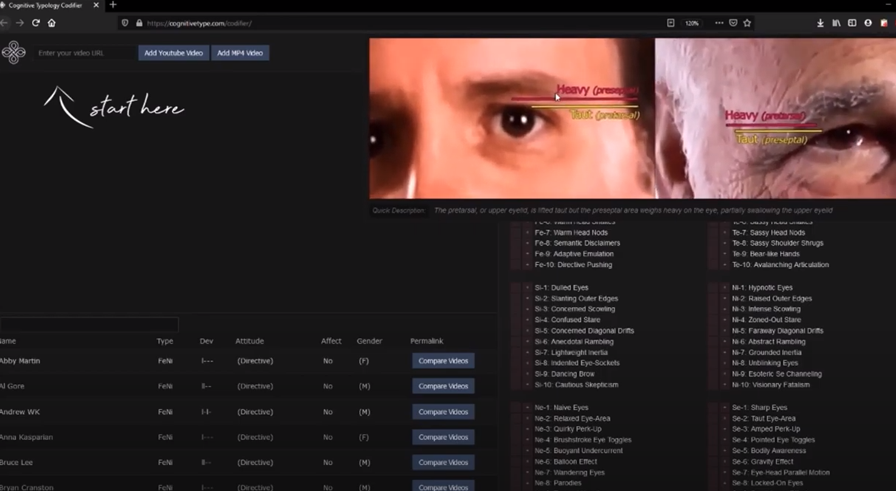Click the Permalink column header
896x491 pixels.
(x=426, y=341)
